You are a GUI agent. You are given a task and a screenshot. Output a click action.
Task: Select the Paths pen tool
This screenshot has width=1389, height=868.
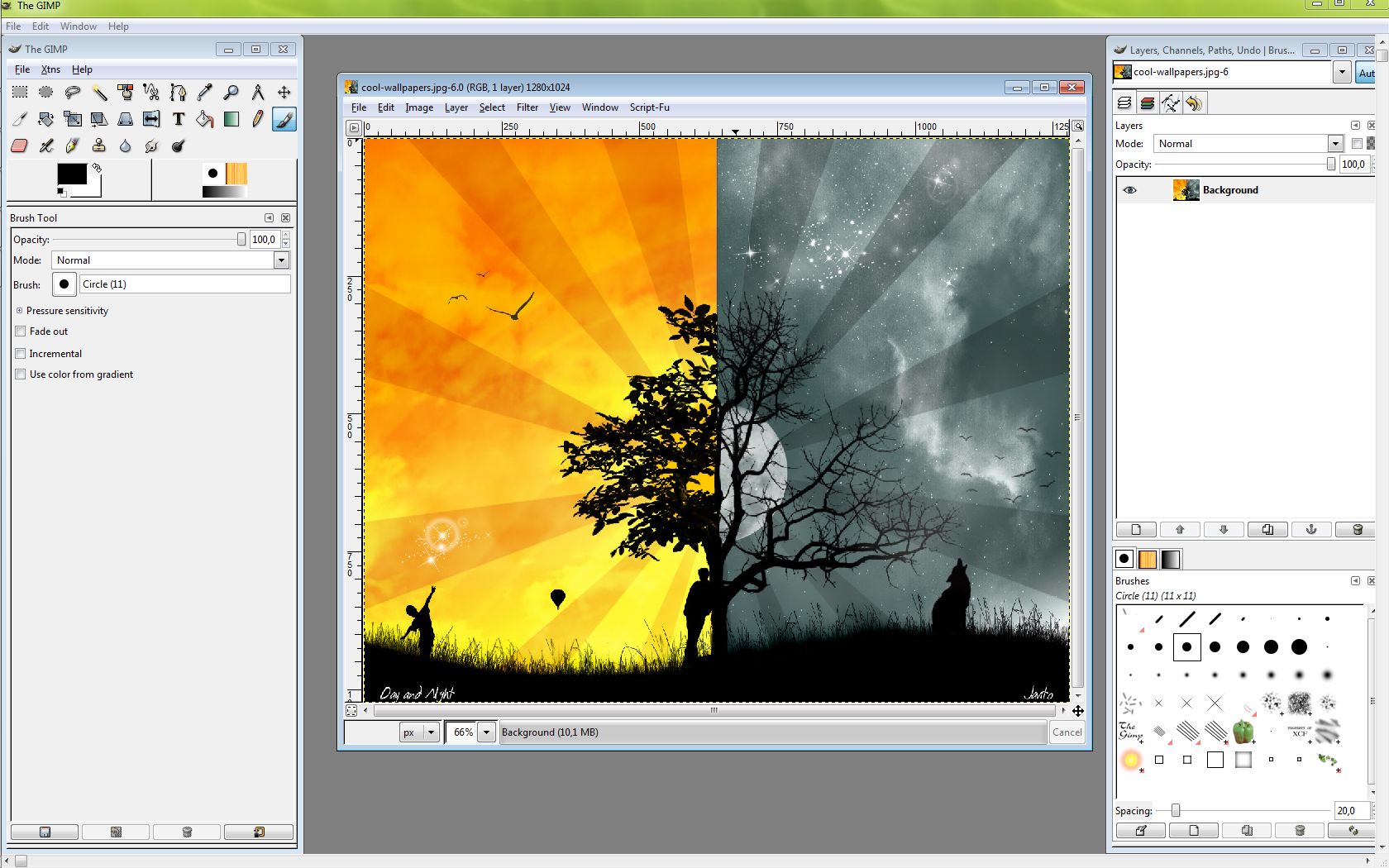click(178, 93)
